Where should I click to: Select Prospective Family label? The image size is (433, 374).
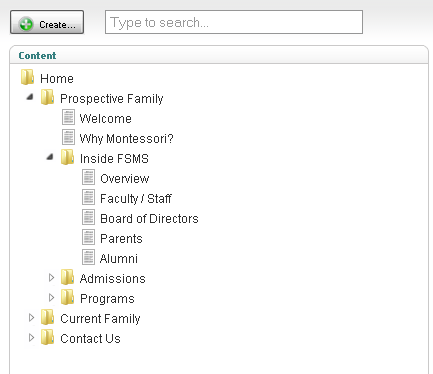coord(112,99)
